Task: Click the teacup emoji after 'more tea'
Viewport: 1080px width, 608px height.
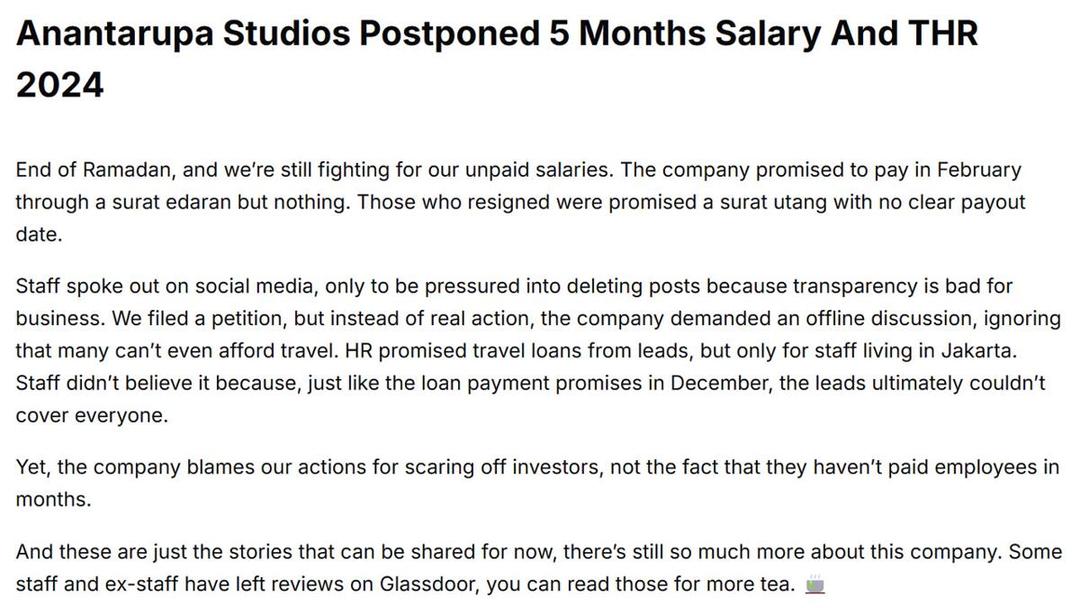Action: (x=815, y=585)
